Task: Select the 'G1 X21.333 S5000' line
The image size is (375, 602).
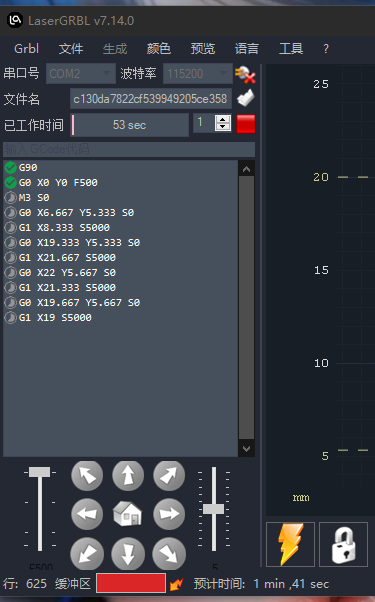Action: click(x=121, y=287)
